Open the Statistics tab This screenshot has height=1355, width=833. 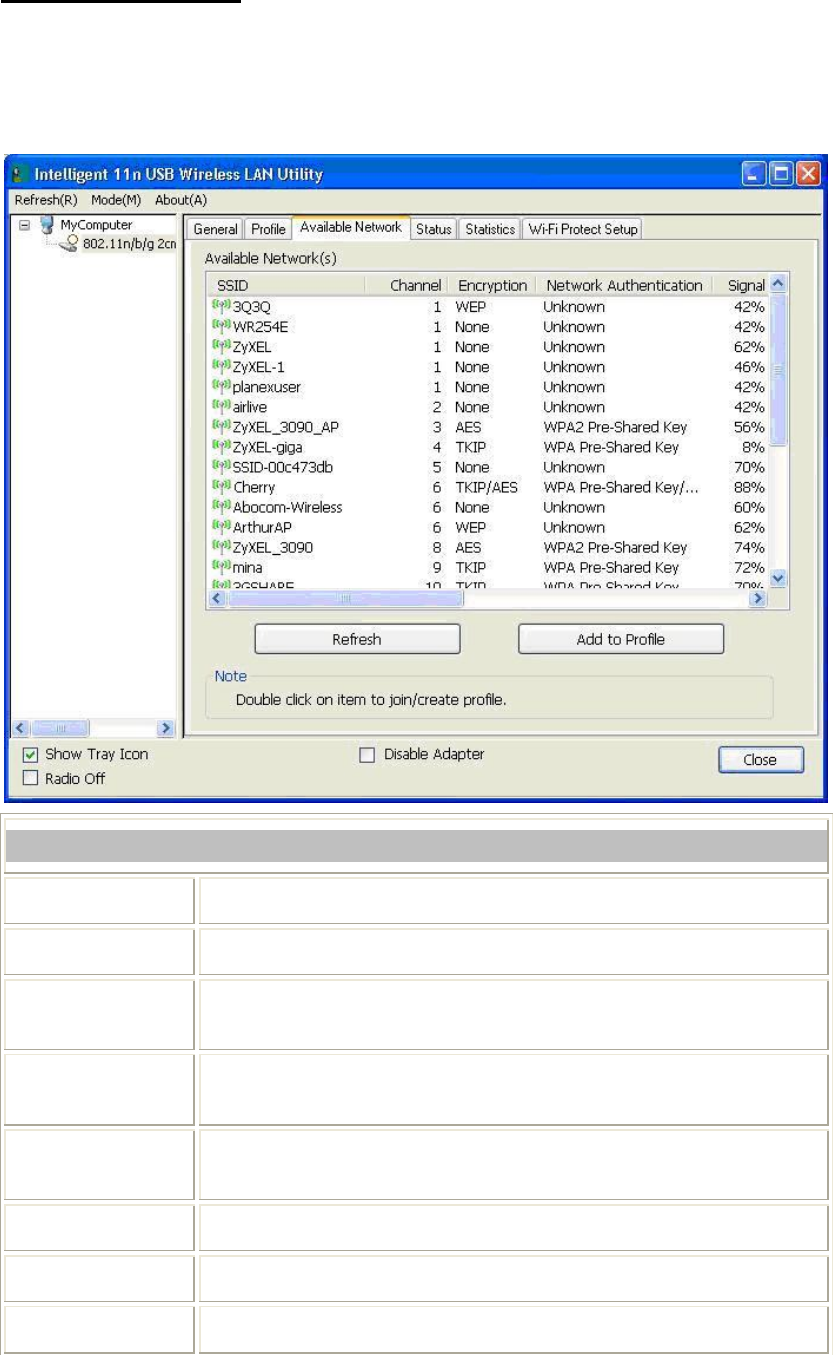coord(490,229)
